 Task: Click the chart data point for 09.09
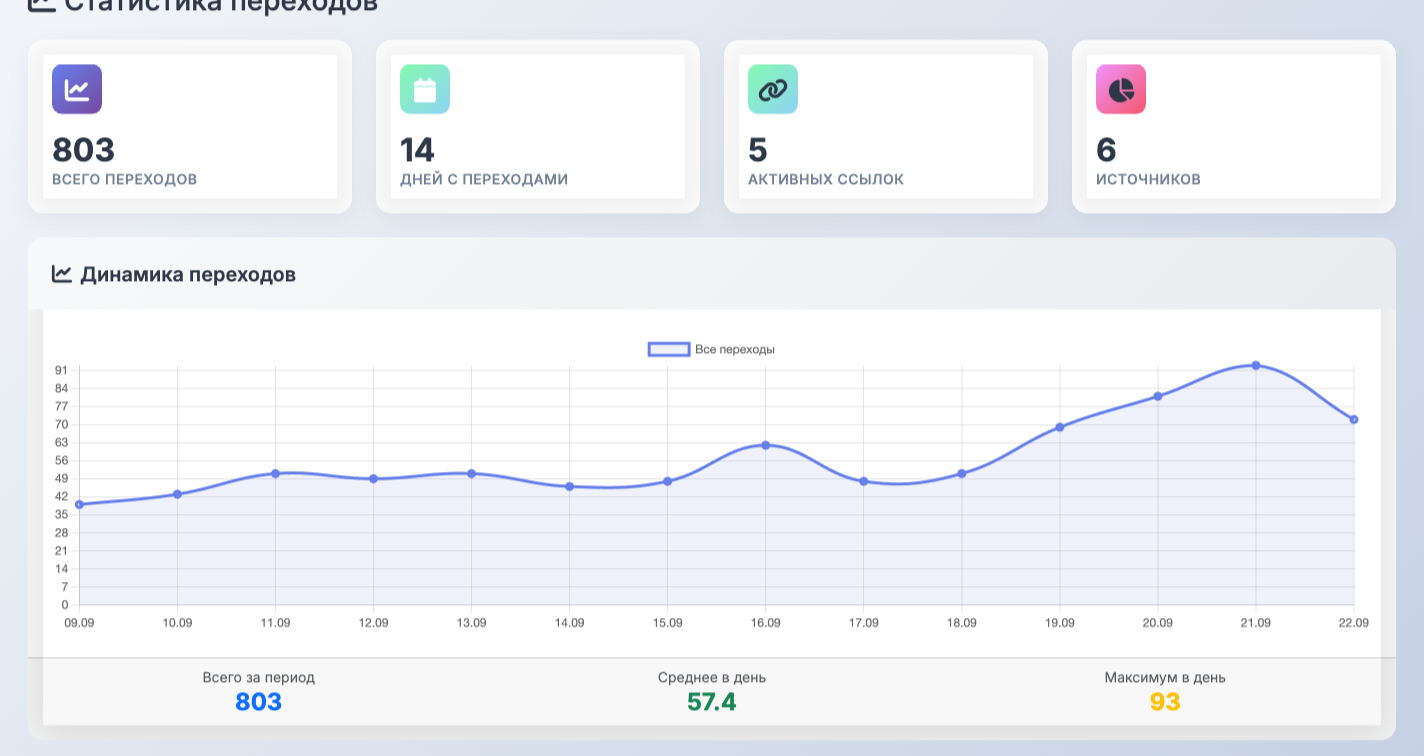pyautogui.click(x=79, y=504)
